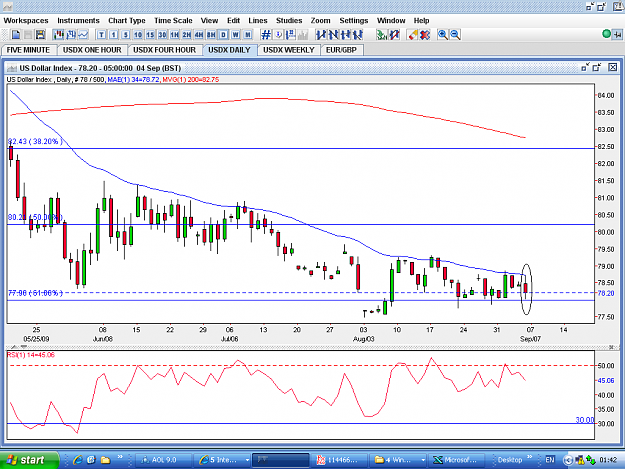Click the new chart document icon
Image resolution: width=625 pixels, height=469 pixels.
coord(16,35)
